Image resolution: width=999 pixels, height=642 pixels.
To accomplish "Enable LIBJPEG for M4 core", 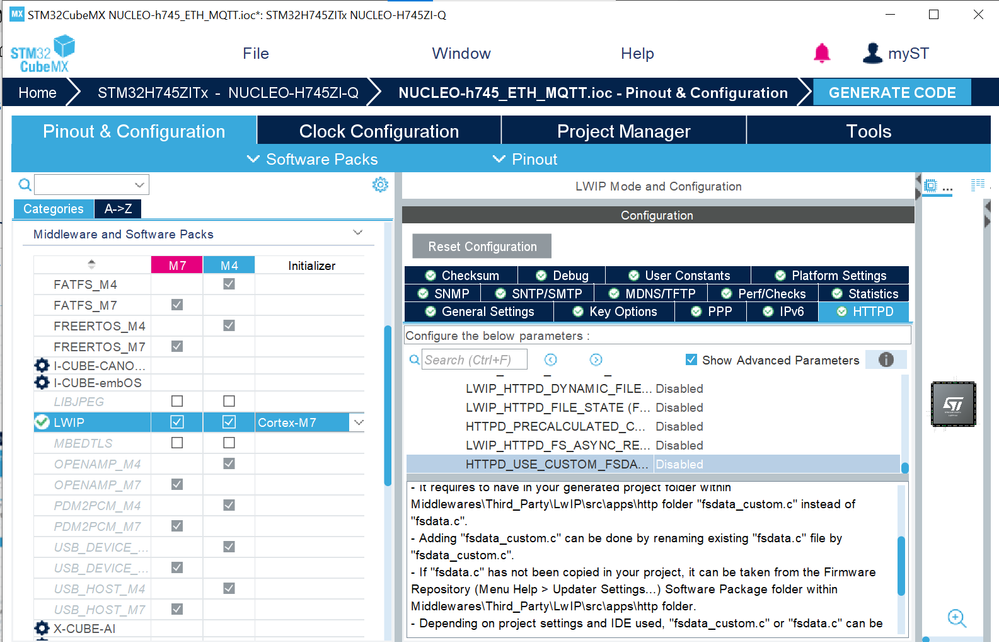I will pos(229,401).
